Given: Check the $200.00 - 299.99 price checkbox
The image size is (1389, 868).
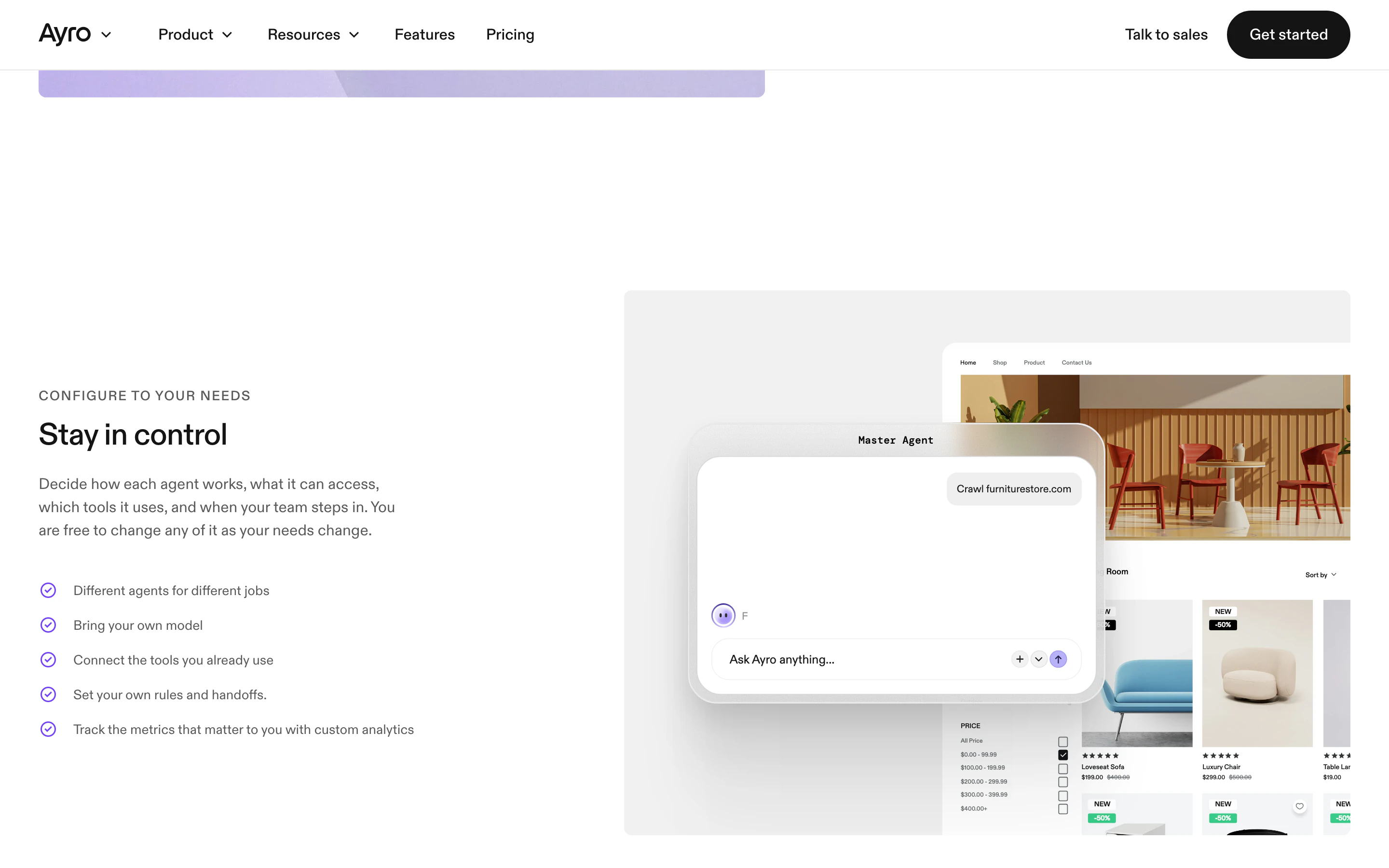Looking at the screenshot, I should 1062,782.
